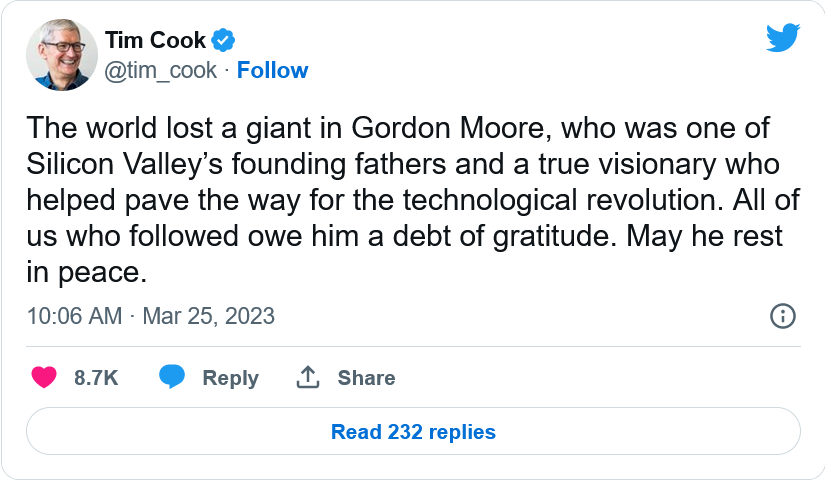Click the 8.7K likes count
Viewport: 825px width, 480px height.
tap(96, 378)
